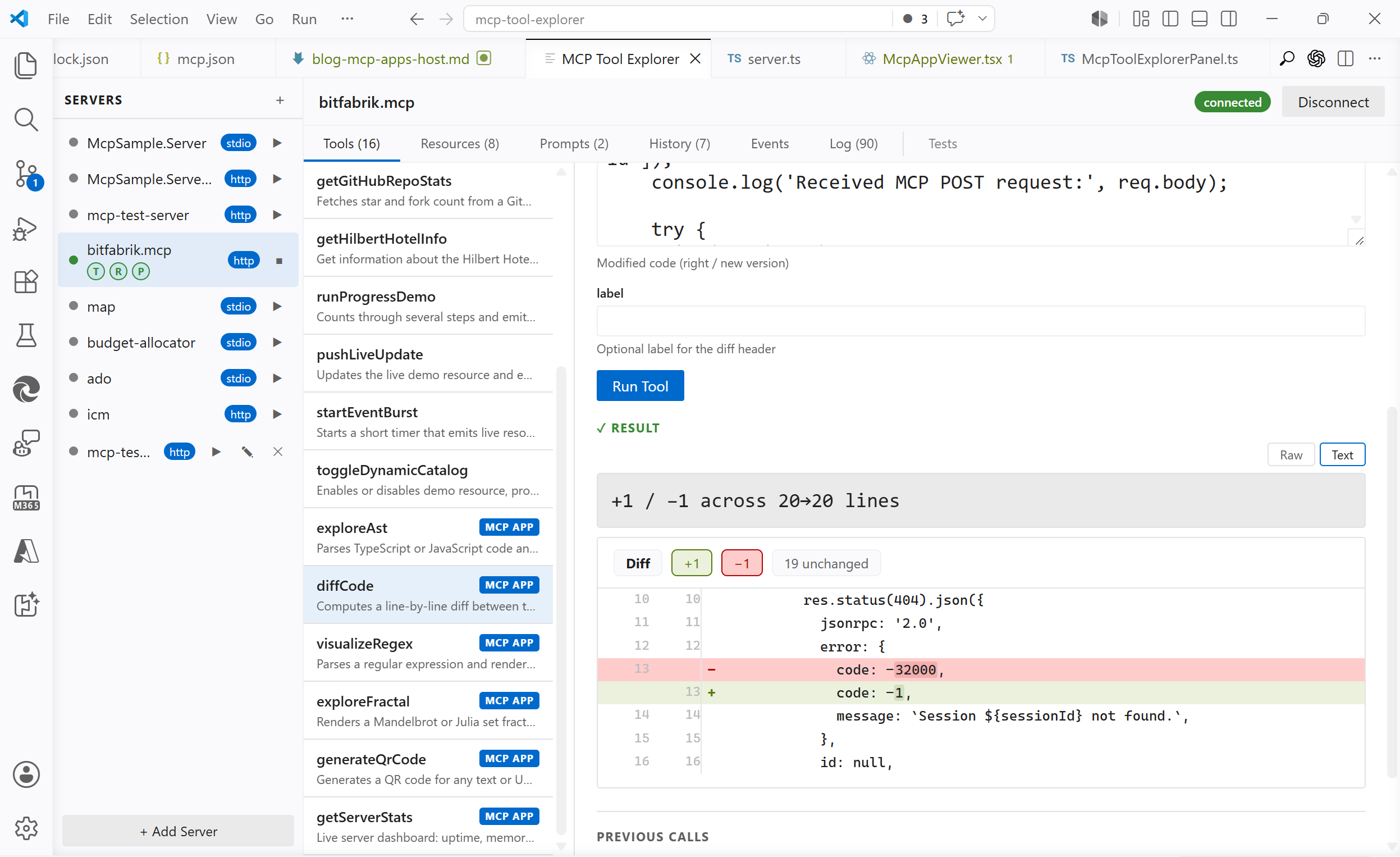Close the MCP Tool Explorer tab

pos(696,58)
